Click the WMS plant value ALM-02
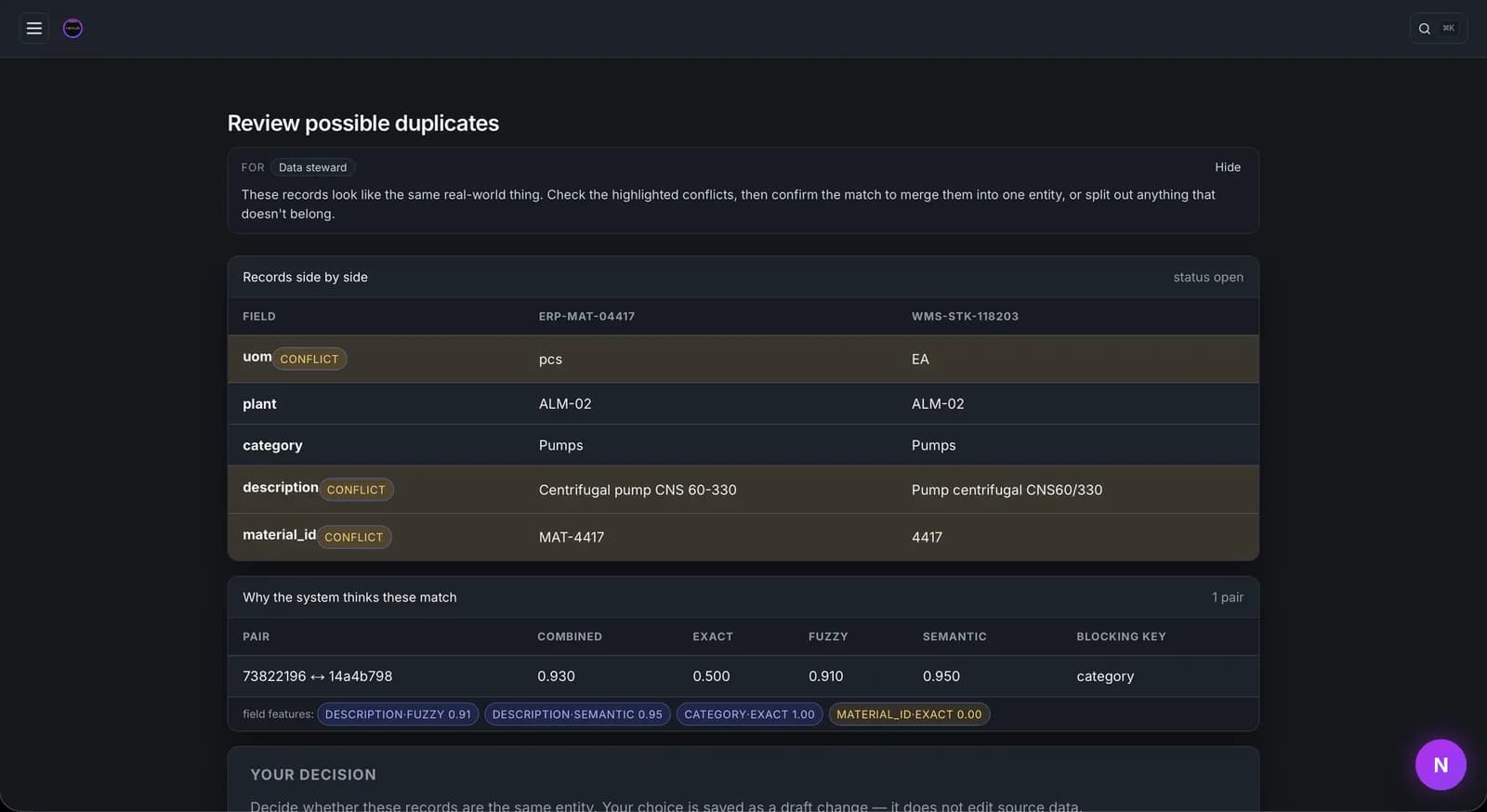The height and width of the screenshot is (812, 1487). (938, 404)
